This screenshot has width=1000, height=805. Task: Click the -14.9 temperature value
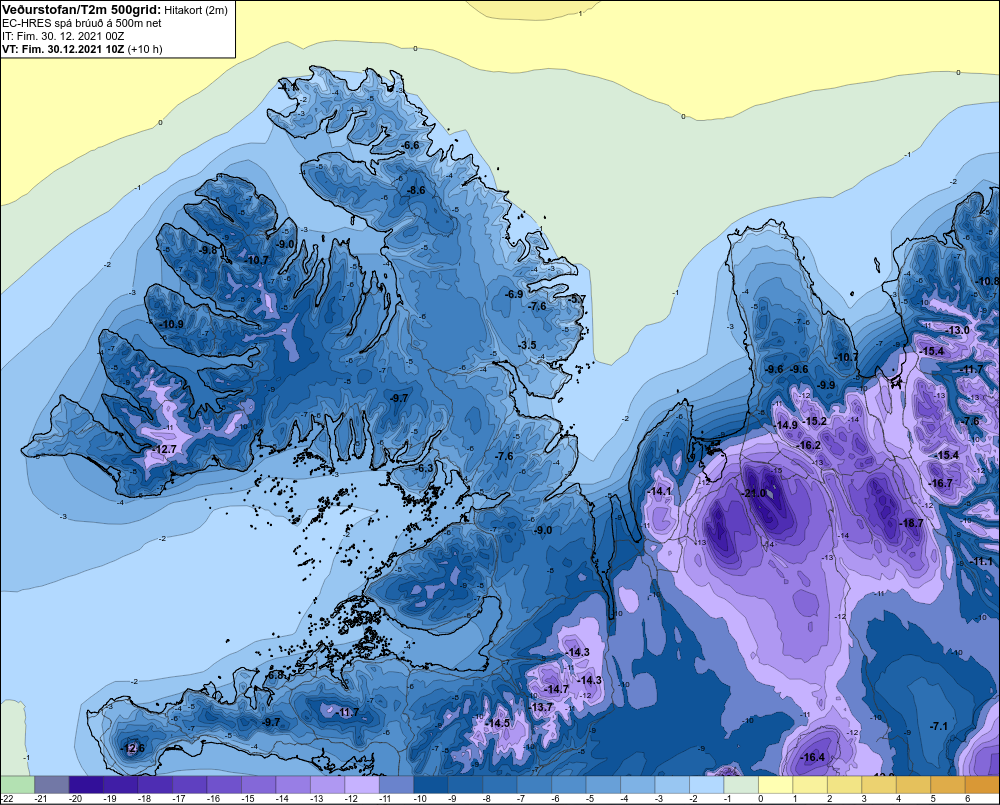[x=786, y=425]
